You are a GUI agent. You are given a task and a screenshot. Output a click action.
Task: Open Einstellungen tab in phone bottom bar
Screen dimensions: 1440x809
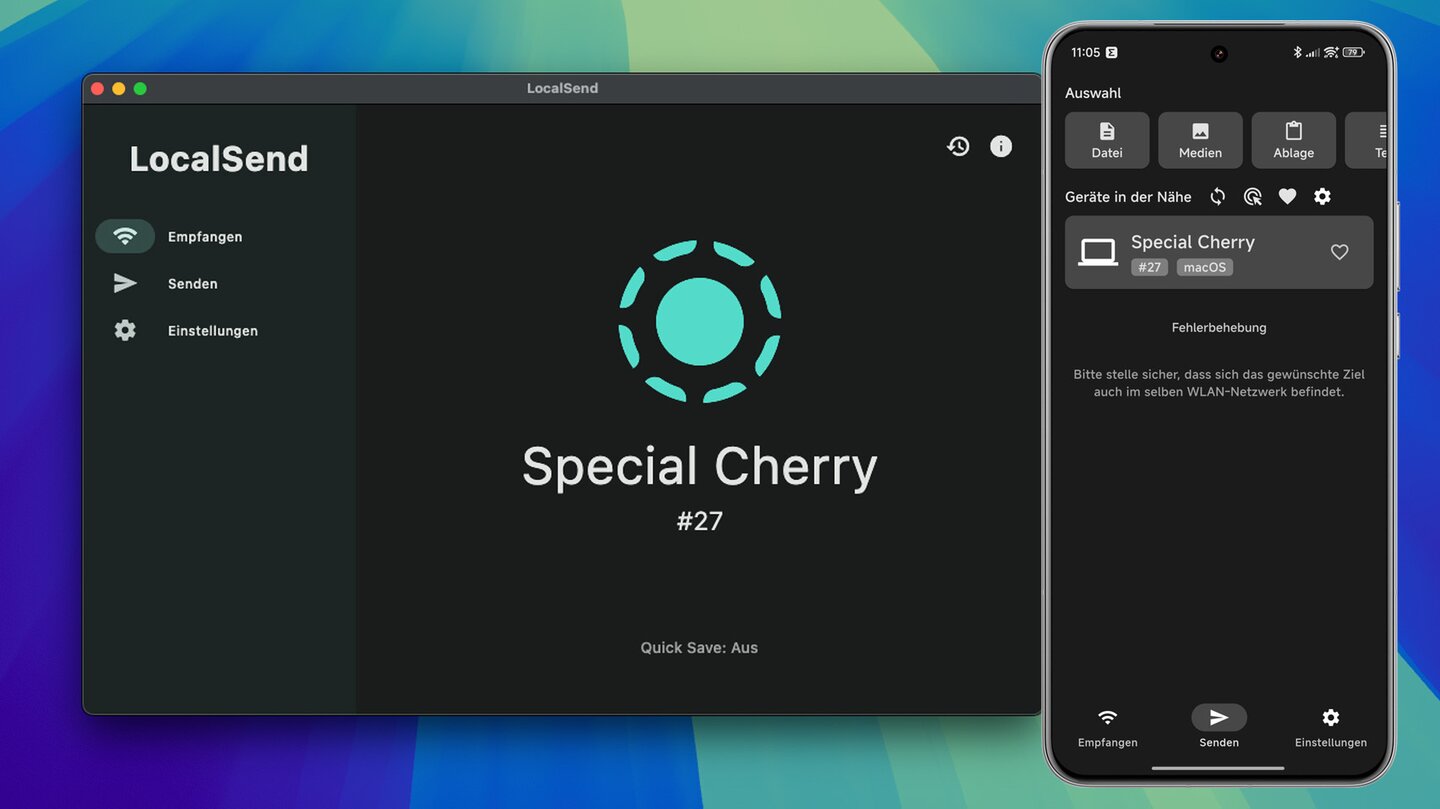coord(1330,727)
